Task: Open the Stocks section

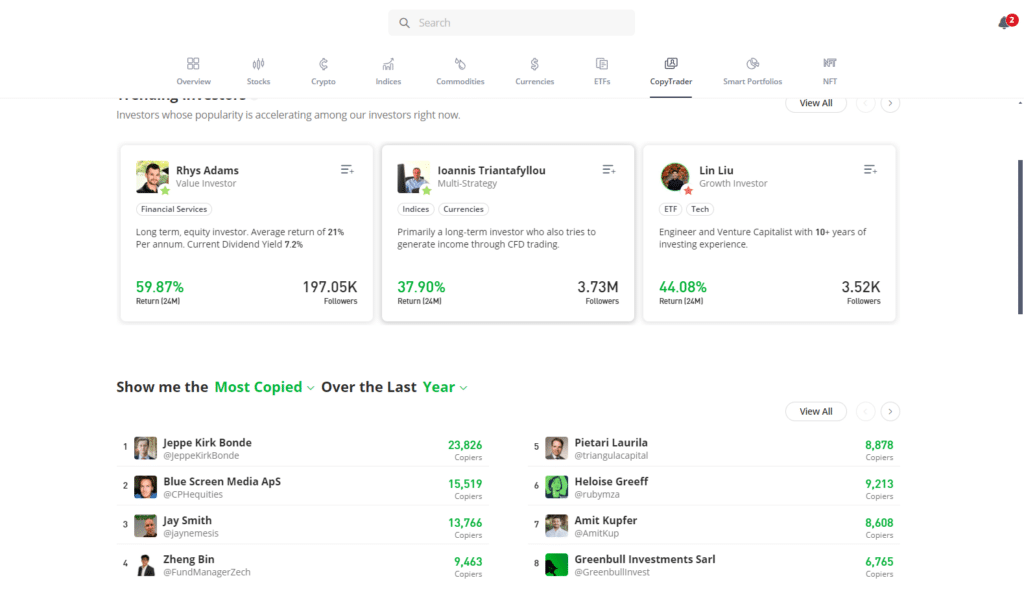Action: (258, 70)
